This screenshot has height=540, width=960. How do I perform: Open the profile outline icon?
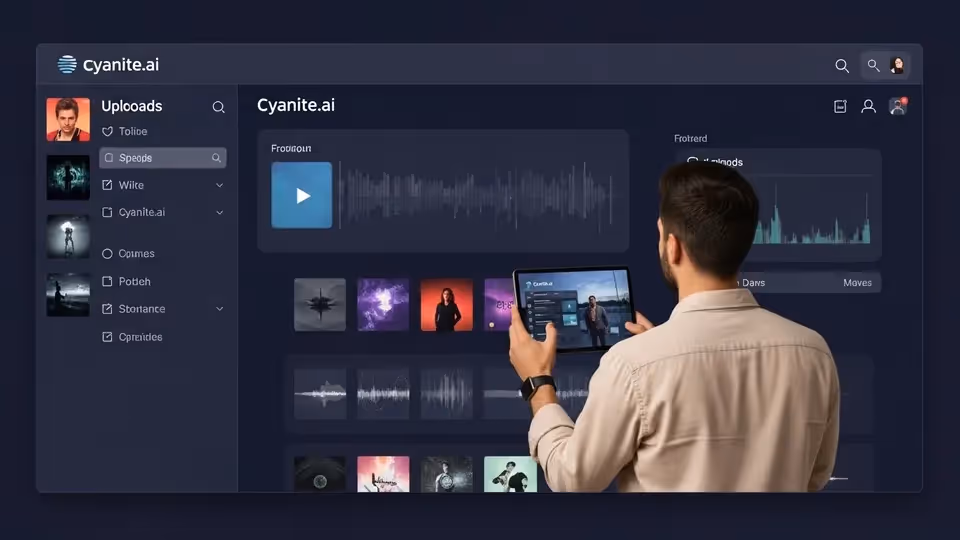click(x=868, y=107)
